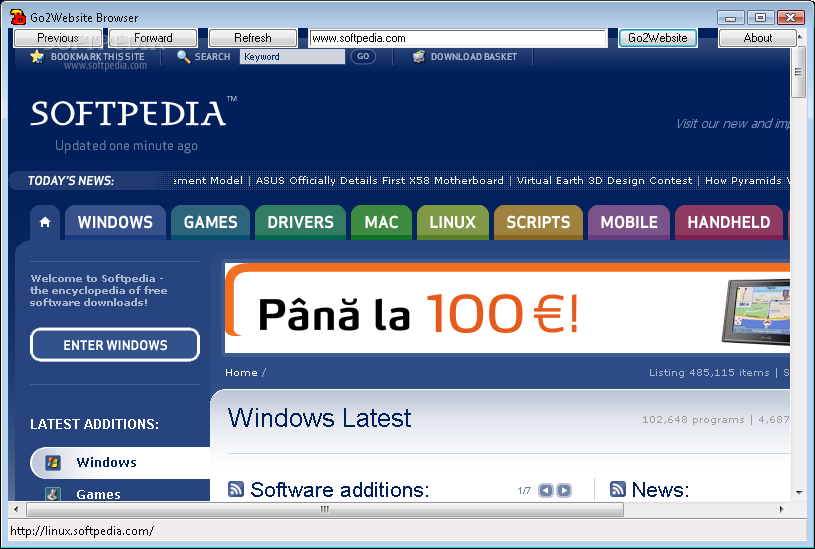815x549 pixels.
Task: Open the DRIVERS category tab
Action: (300, 223)
